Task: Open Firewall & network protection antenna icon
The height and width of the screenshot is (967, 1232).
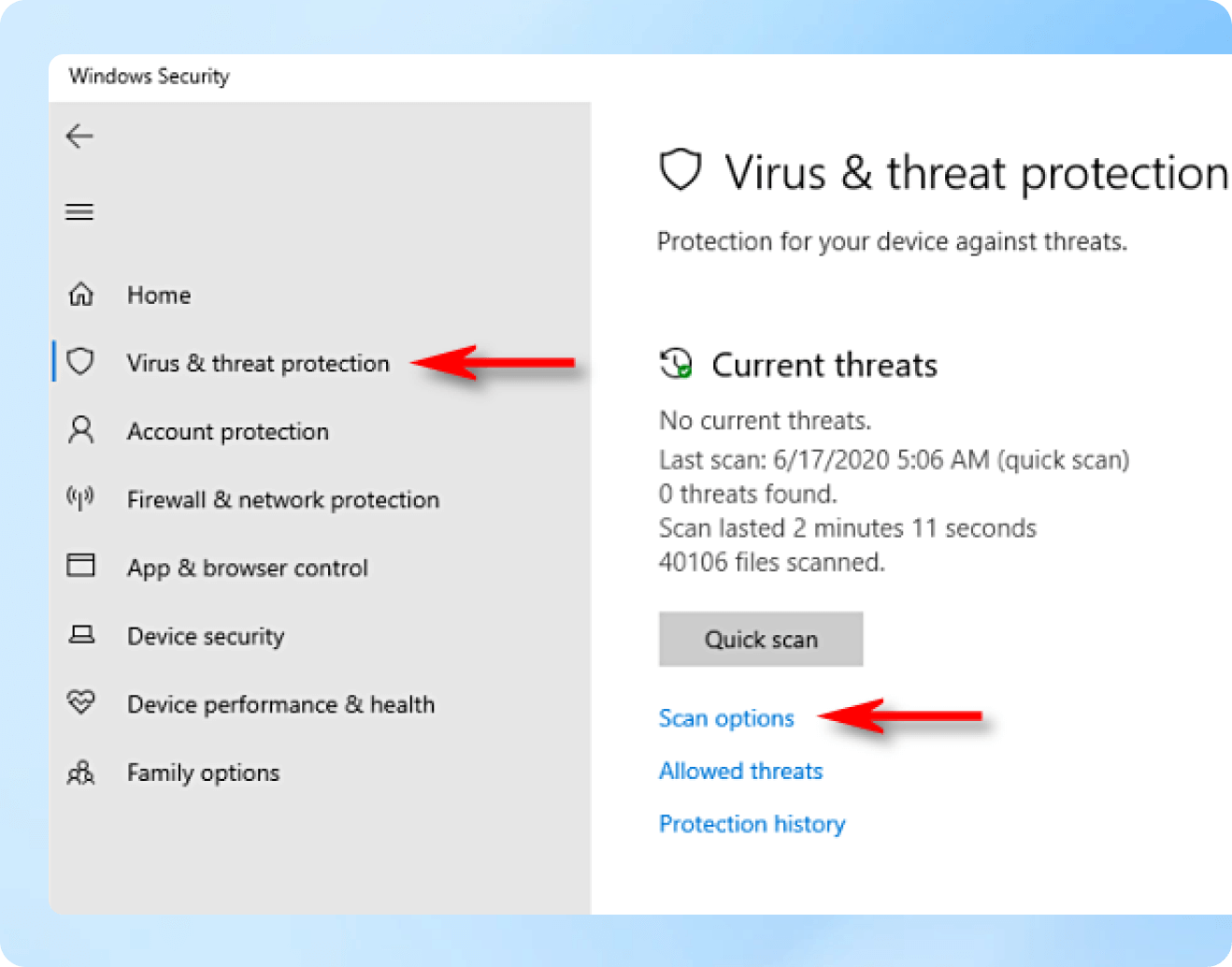Action: (80, 498)
